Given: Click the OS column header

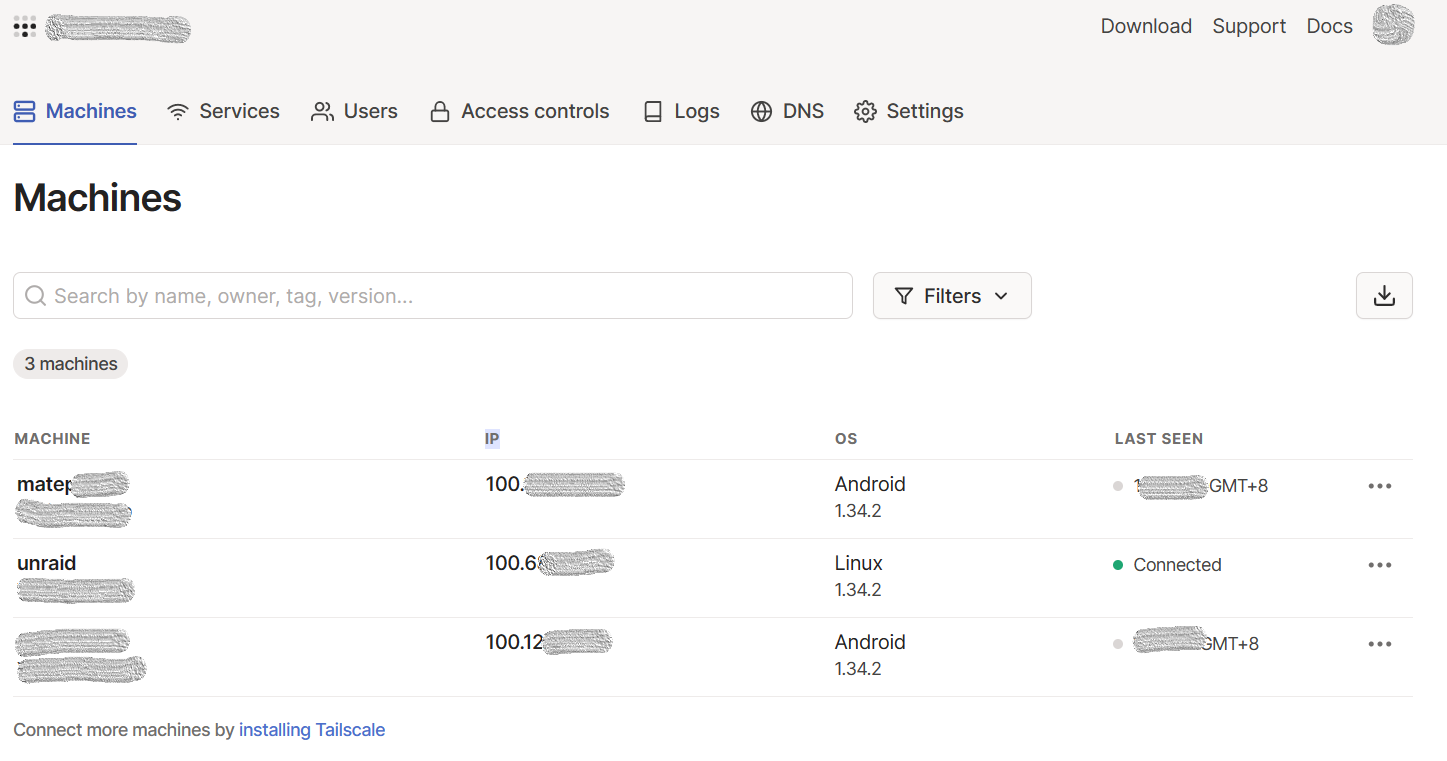Looking at the screenshot, I should pyautogui.click(x=846, y=439).
